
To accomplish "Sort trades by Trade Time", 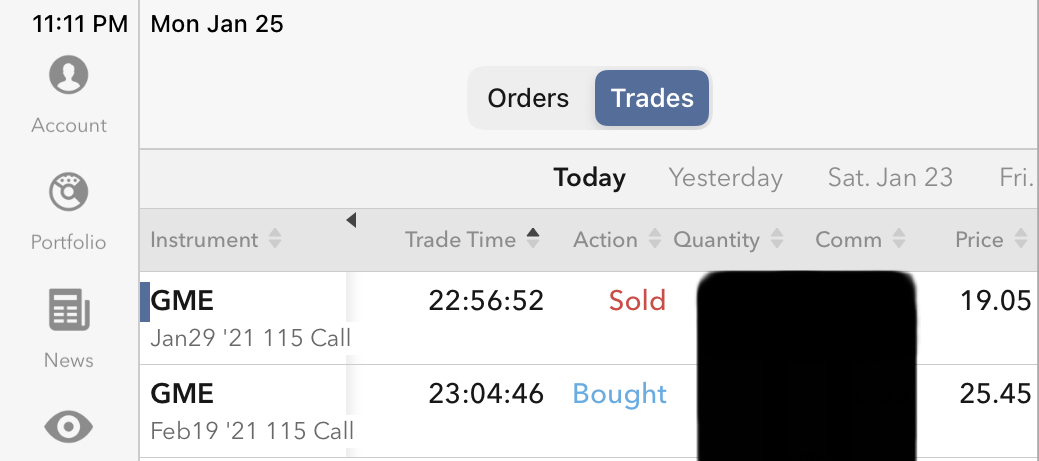I will 472,240.
